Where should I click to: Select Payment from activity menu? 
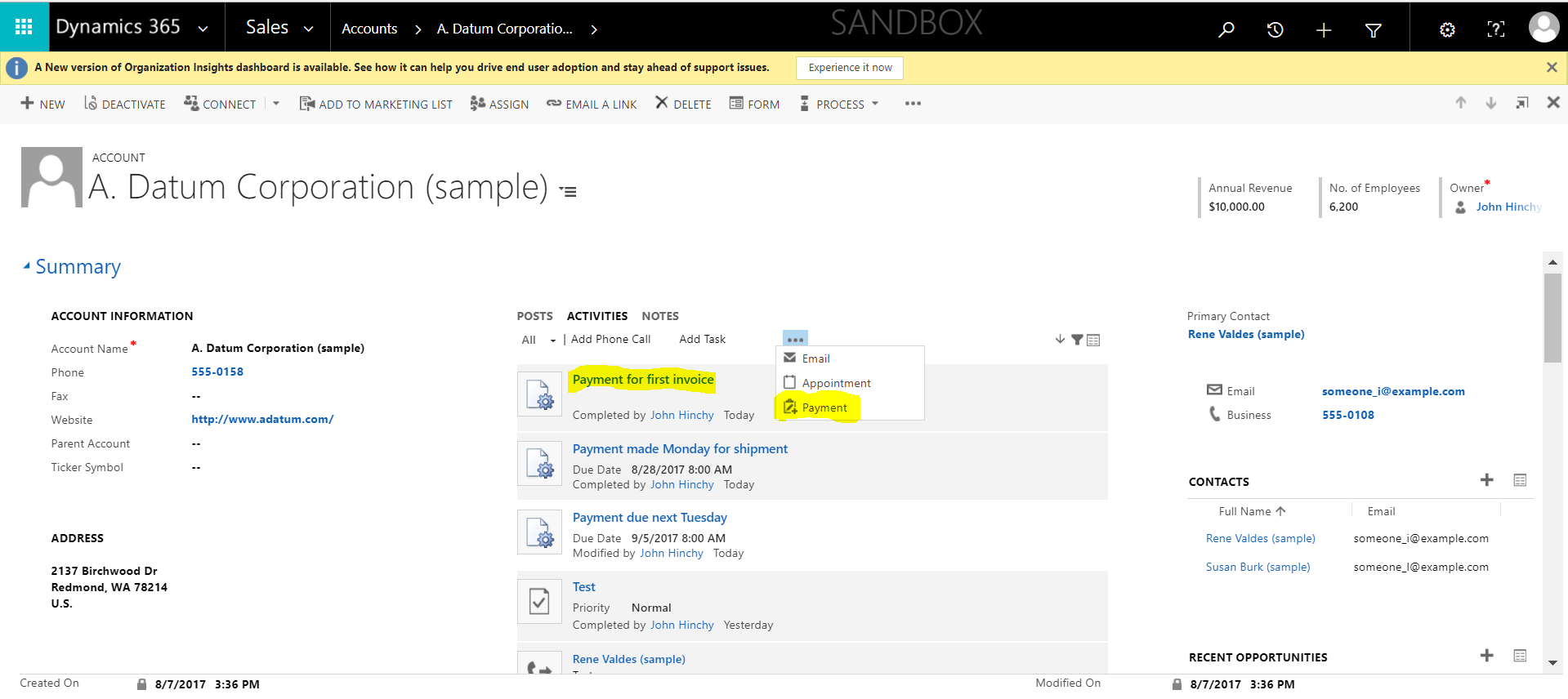[850, 407]
